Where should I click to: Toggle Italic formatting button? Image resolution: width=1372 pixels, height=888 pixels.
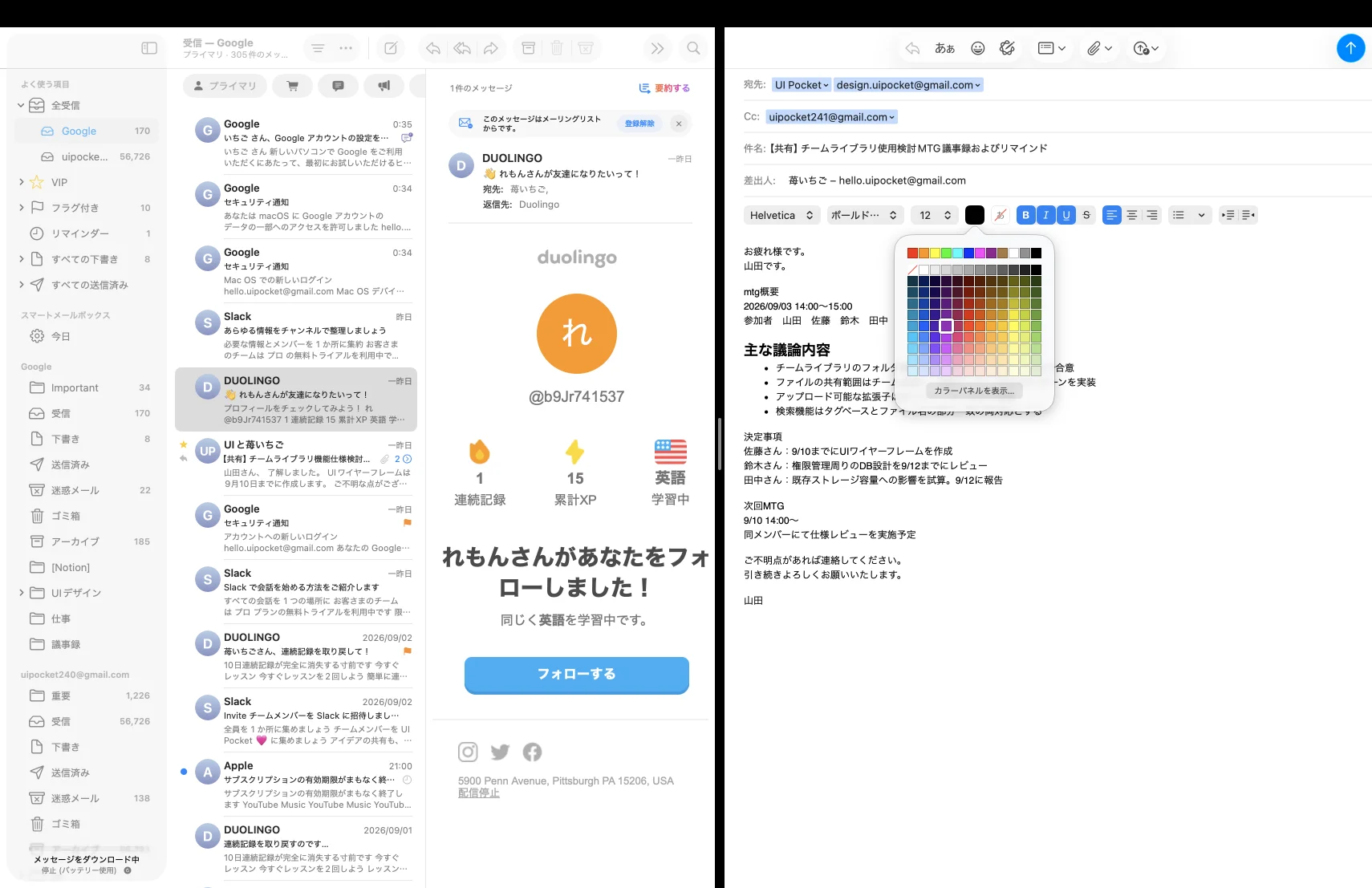(x=1045, y=215)
